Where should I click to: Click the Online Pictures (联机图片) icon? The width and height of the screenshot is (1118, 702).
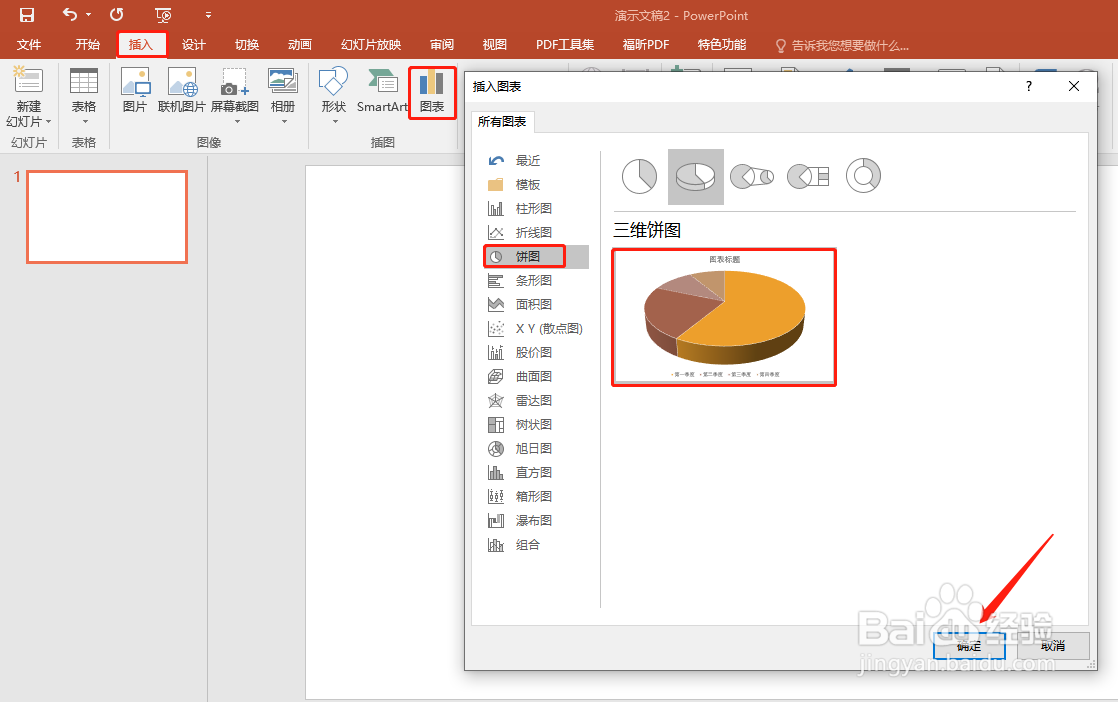click(181, 92)
